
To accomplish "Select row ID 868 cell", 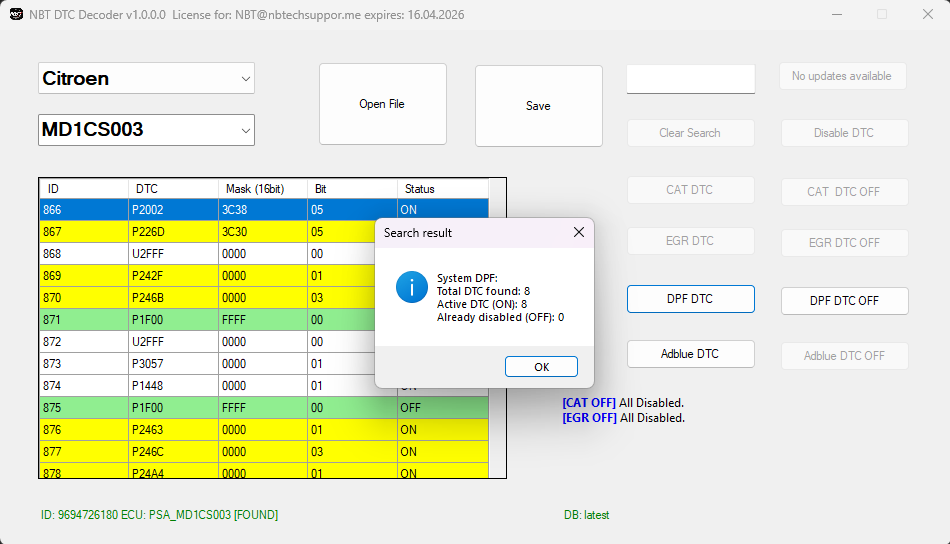I will coord(84,254).
